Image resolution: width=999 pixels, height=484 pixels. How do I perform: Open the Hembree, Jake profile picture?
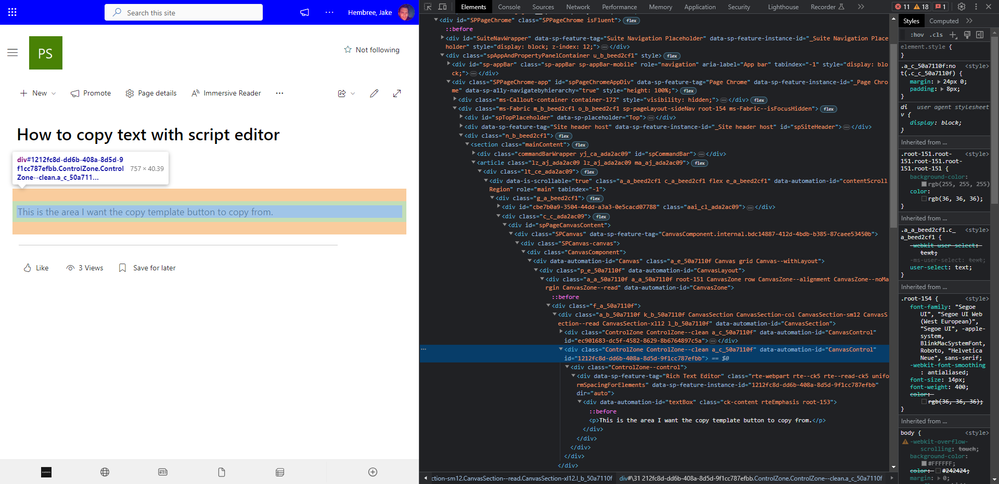[x=405, y=12]
